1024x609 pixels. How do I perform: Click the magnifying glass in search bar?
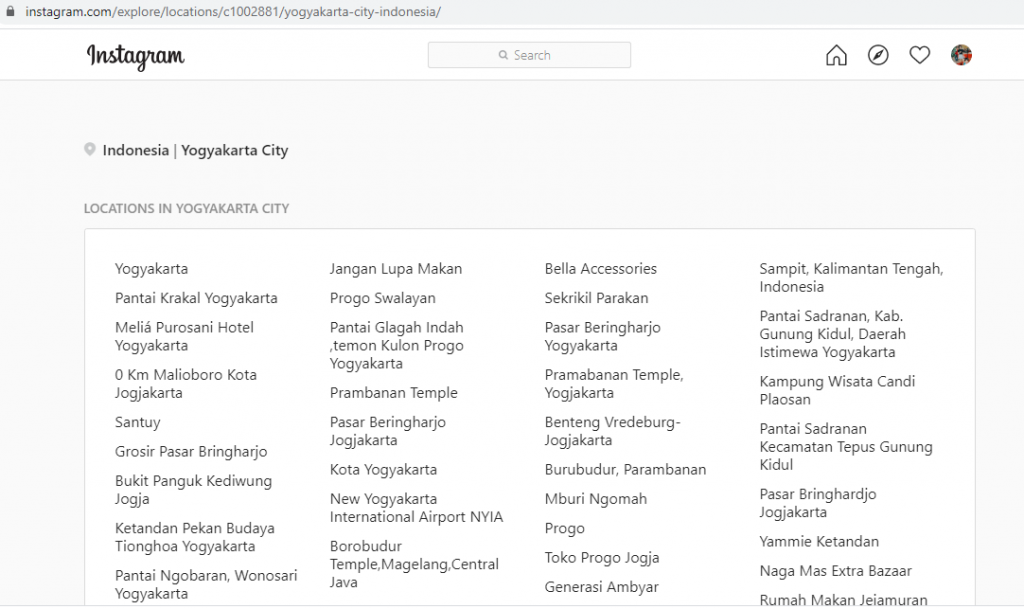click(502, 55)
